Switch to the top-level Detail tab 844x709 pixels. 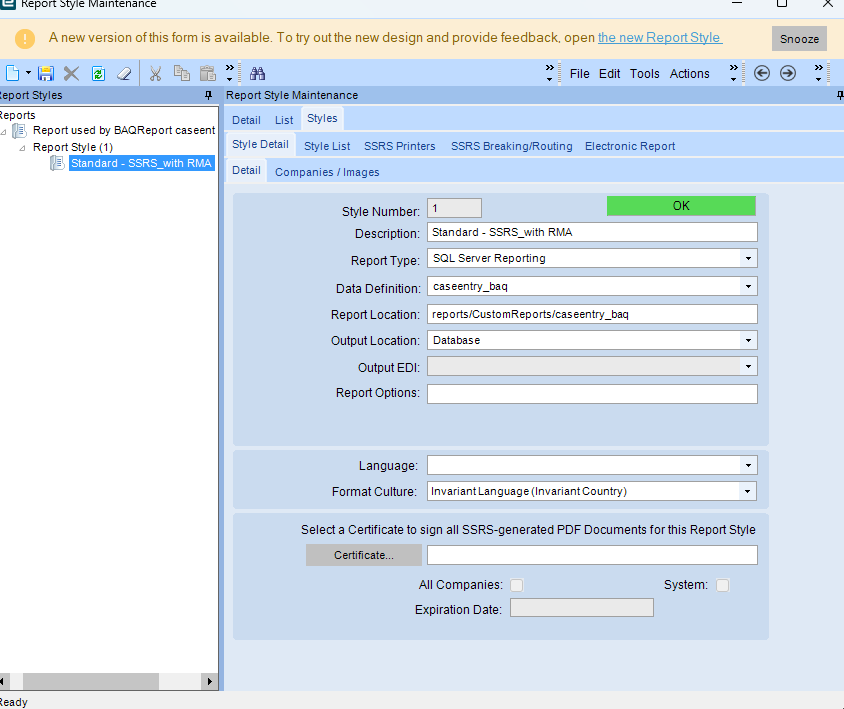click(246, 120)
